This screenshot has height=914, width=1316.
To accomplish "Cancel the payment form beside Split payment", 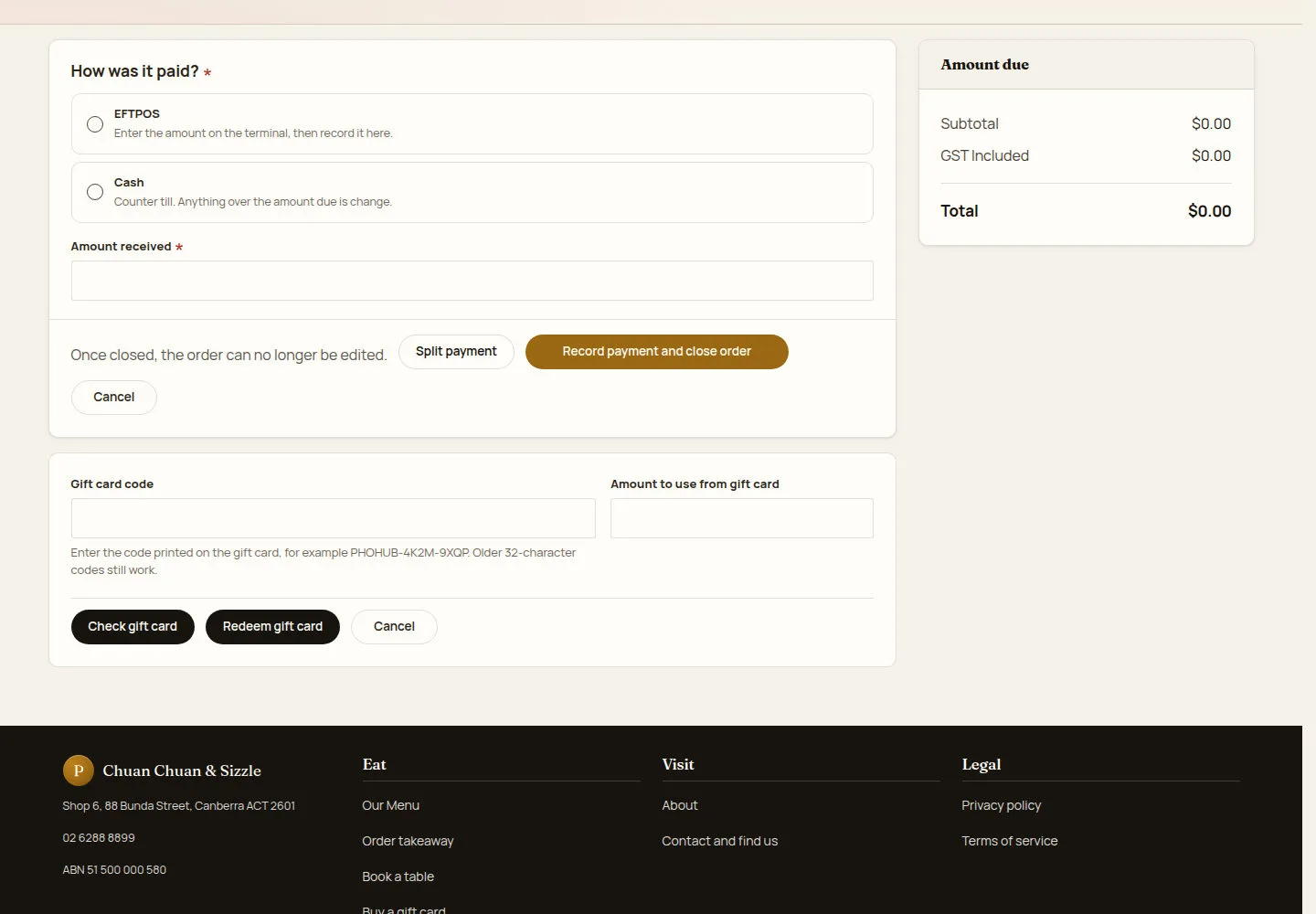I will click(x=114, y=398).
